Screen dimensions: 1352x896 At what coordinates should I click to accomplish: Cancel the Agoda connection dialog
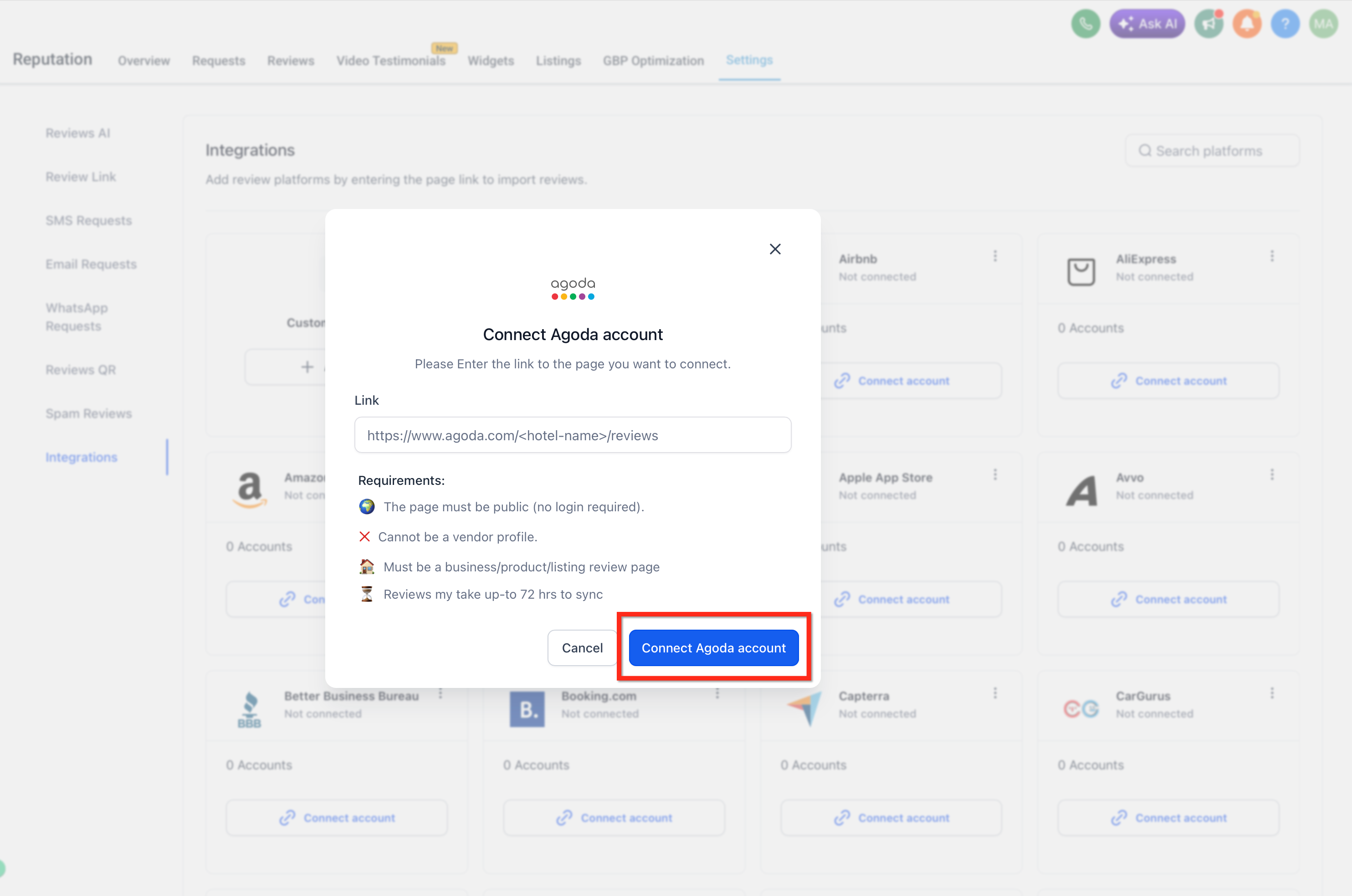click(582, 647)
